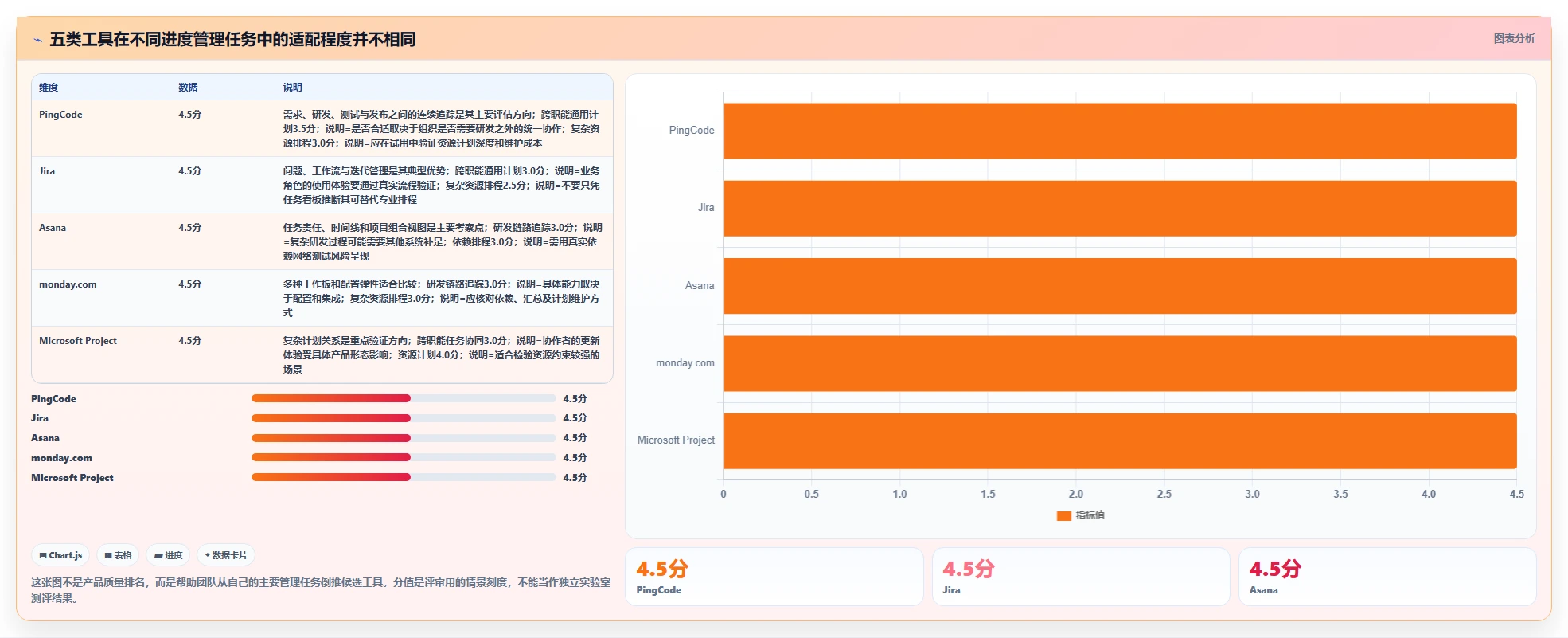Click the Jira bar in the chart
This screenshot has width=1568, height=638.
tap(1120, 208)
